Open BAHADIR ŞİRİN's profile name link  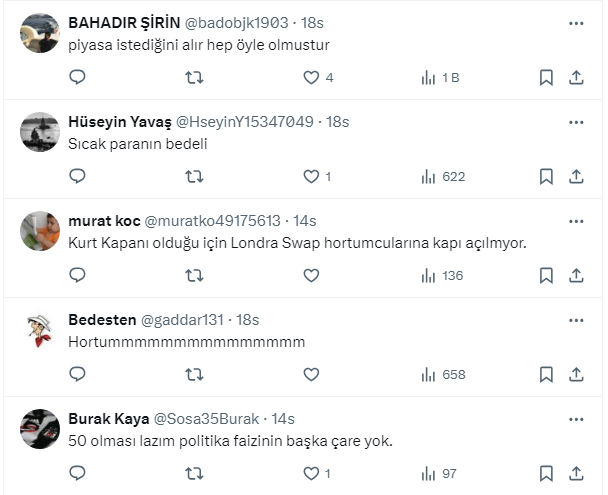tap(121, 22)
